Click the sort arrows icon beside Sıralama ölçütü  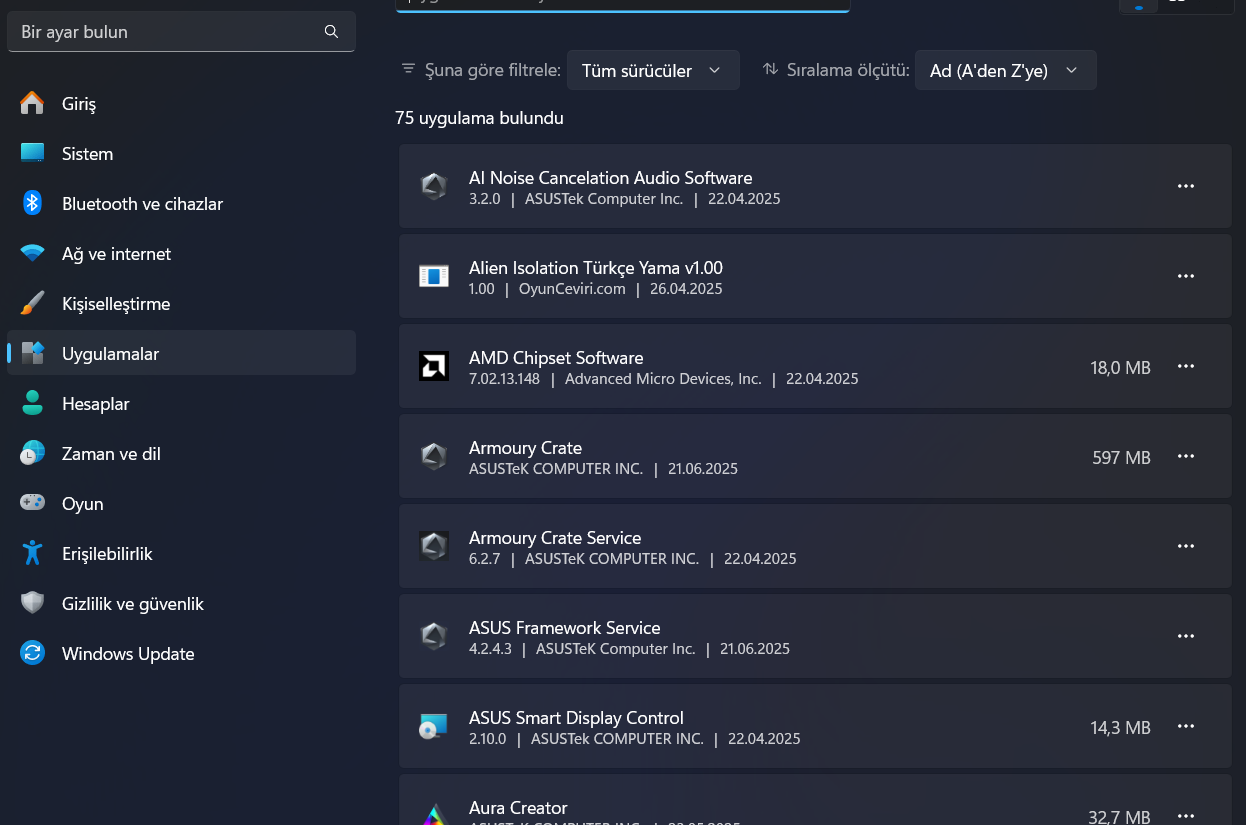pyautogui.click(x=770, y=69)
